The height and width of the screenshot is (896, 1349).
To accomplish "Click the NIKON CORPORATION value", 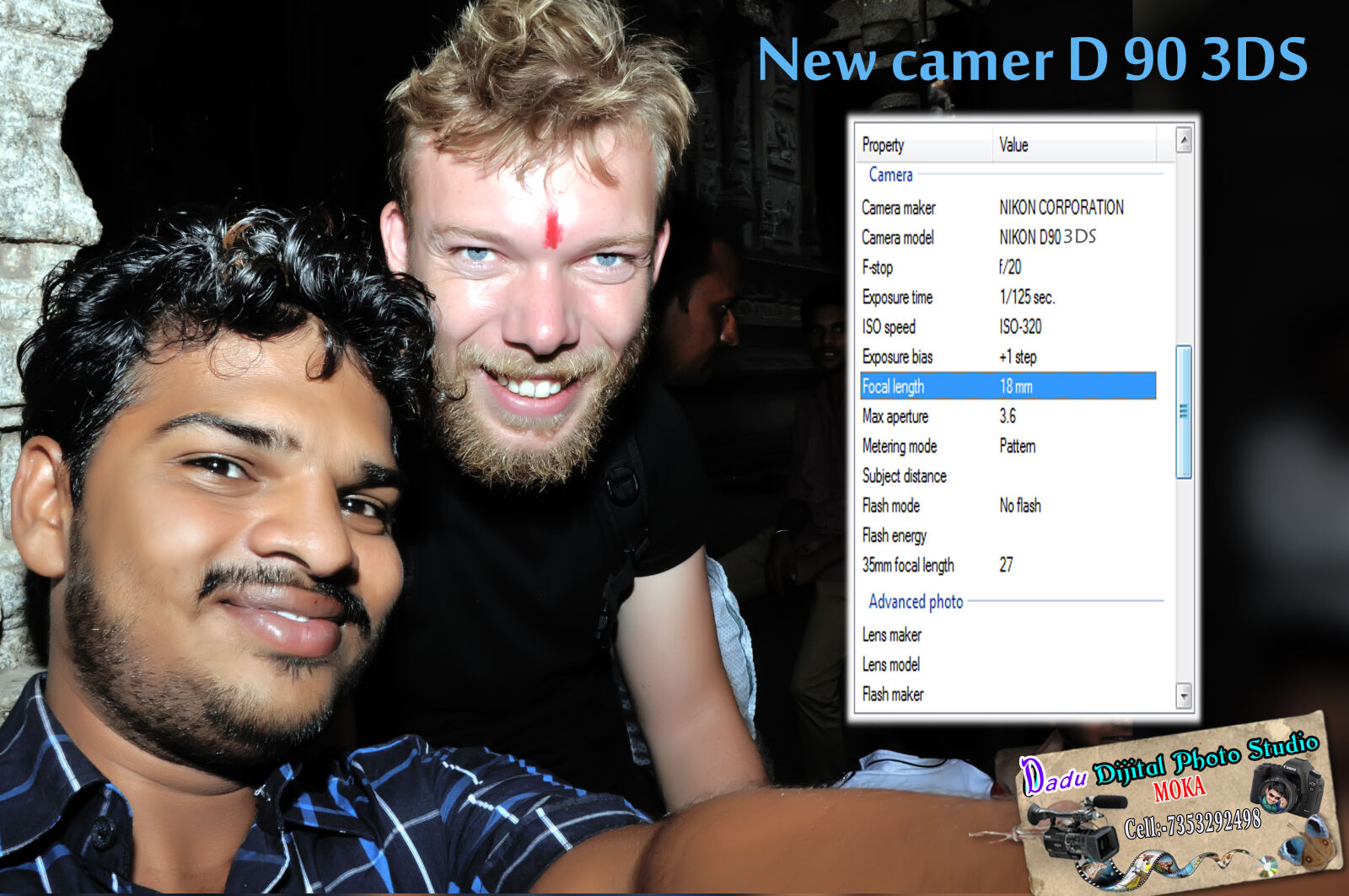I will pos(1061,207).
